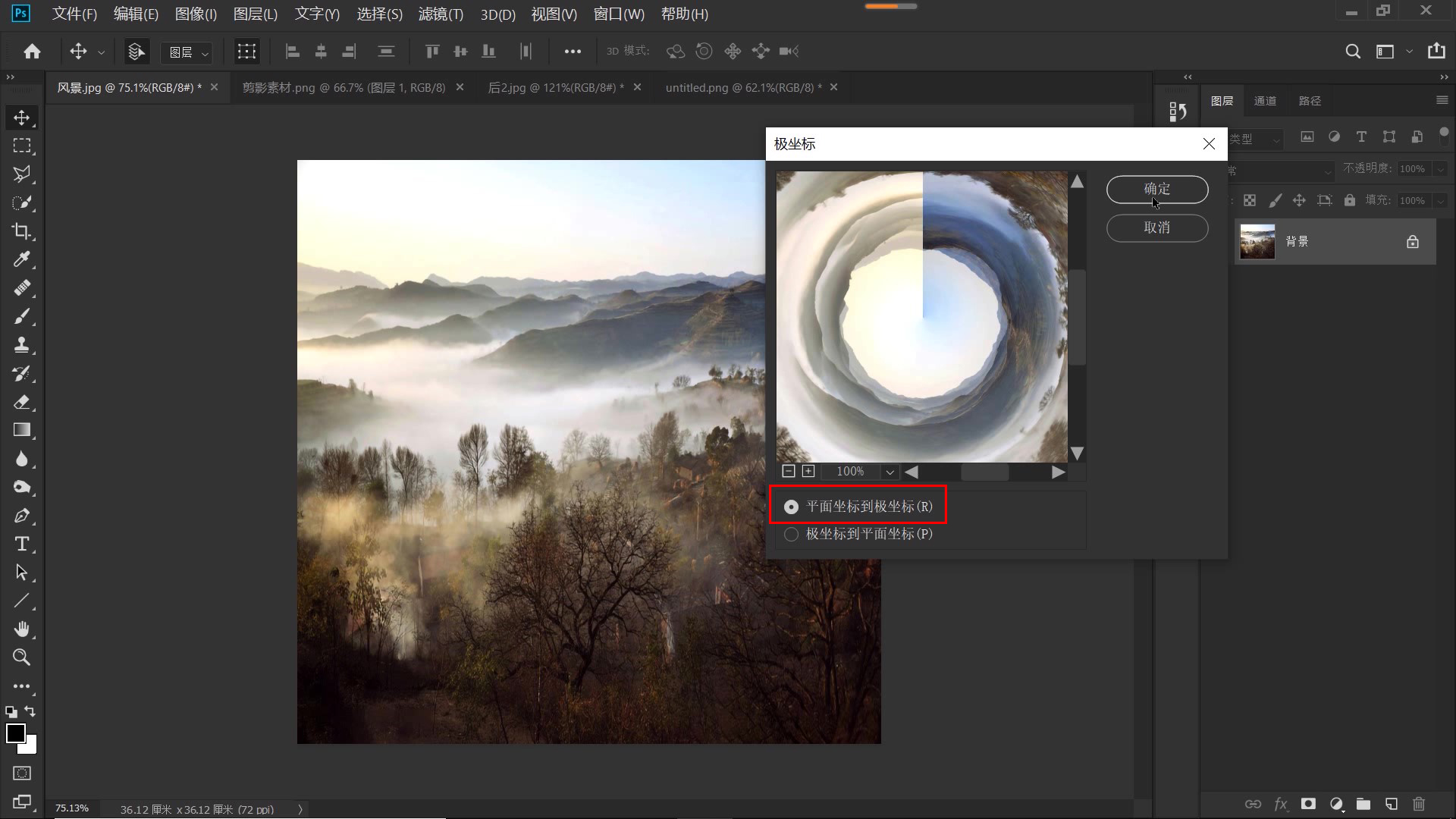The image size is (1456, 819).
Task: Select the Eyedropper tool
Action: coord(21,259)
